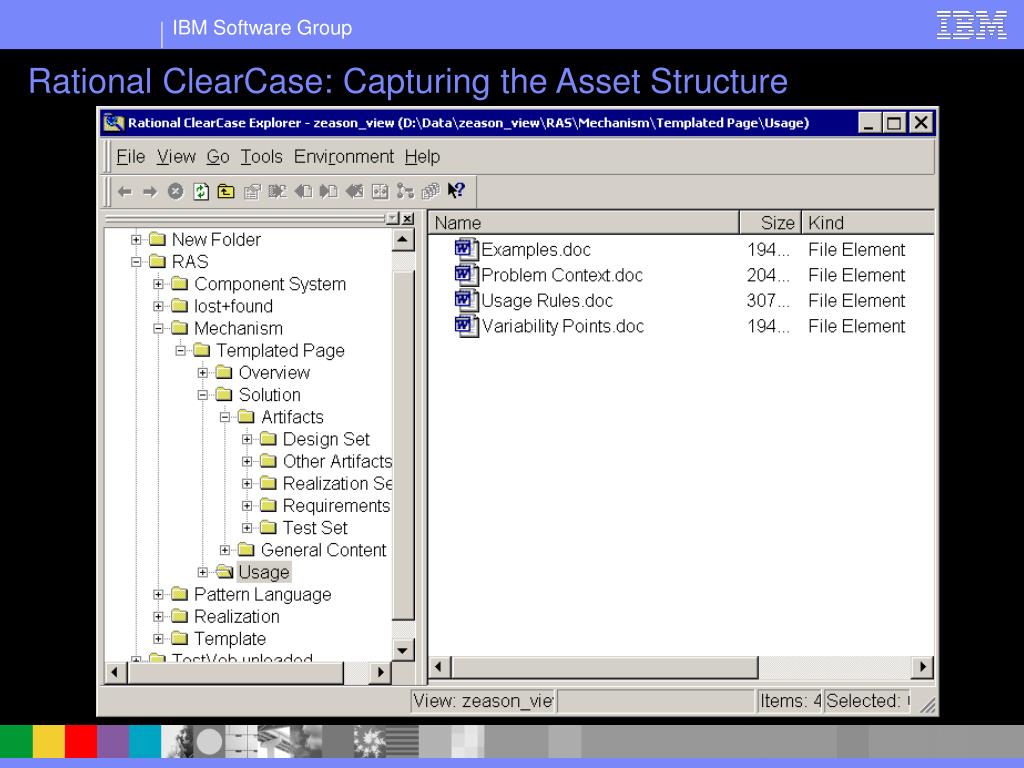1024x768 pixels.
Task: Go up one folder level icon
Action: [226, 191]
